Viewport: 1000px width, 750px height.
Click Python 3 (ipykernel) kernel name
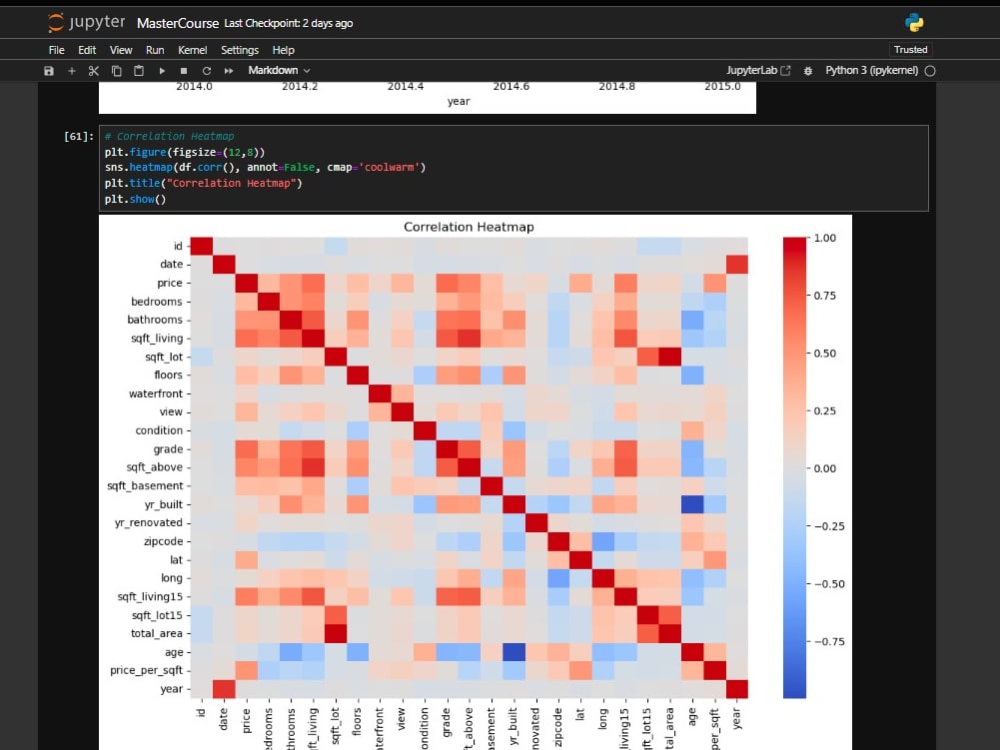pos(871,70)
